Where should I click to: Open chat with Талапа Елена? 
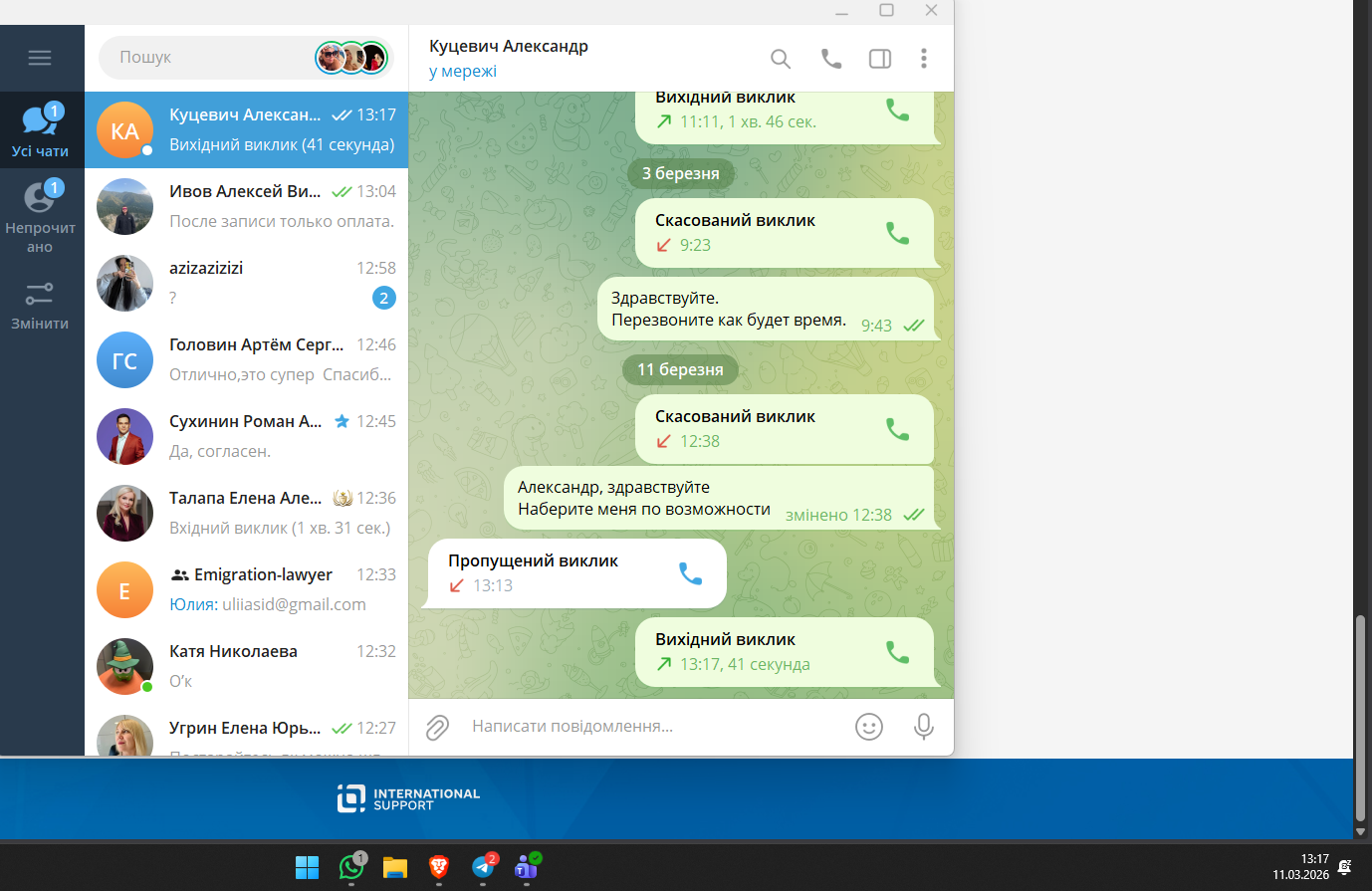(x=246, y=514)
